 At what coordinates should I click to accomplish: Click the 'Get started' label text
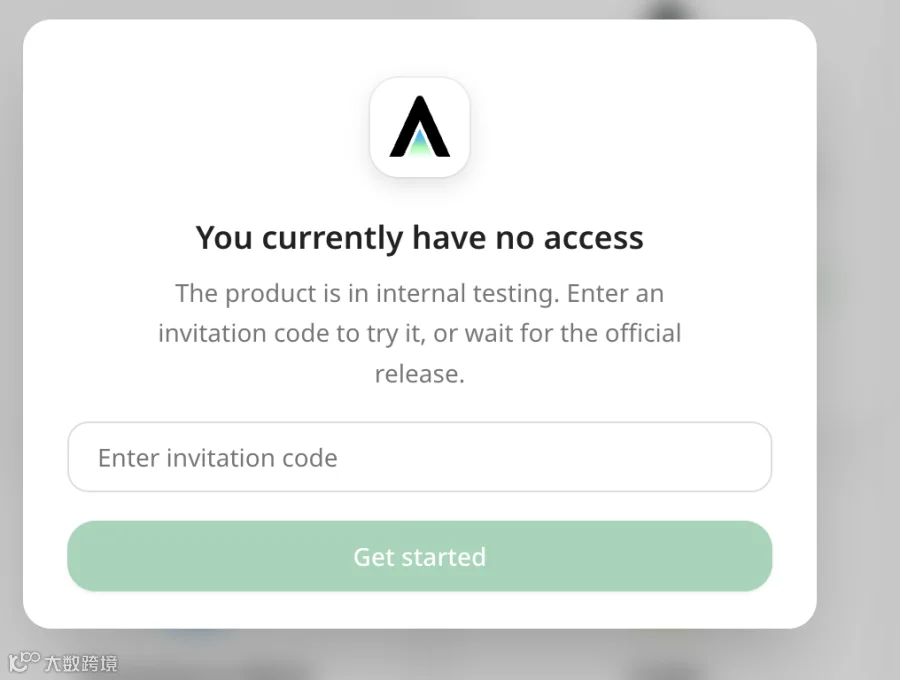(x=420, y=557)
